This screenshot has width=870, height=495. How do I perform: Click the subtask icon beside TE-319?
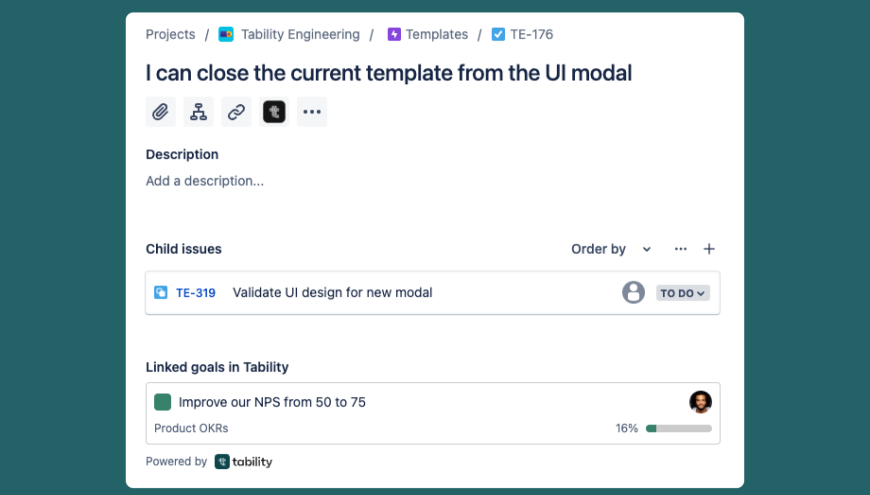pyautogui.click(x=161, y=293)
